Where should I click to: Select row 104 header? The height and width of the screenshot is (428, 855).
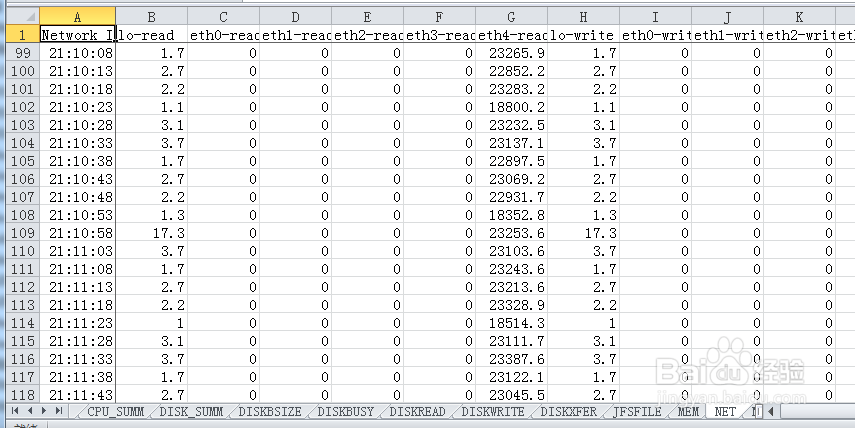coord(22,143)
